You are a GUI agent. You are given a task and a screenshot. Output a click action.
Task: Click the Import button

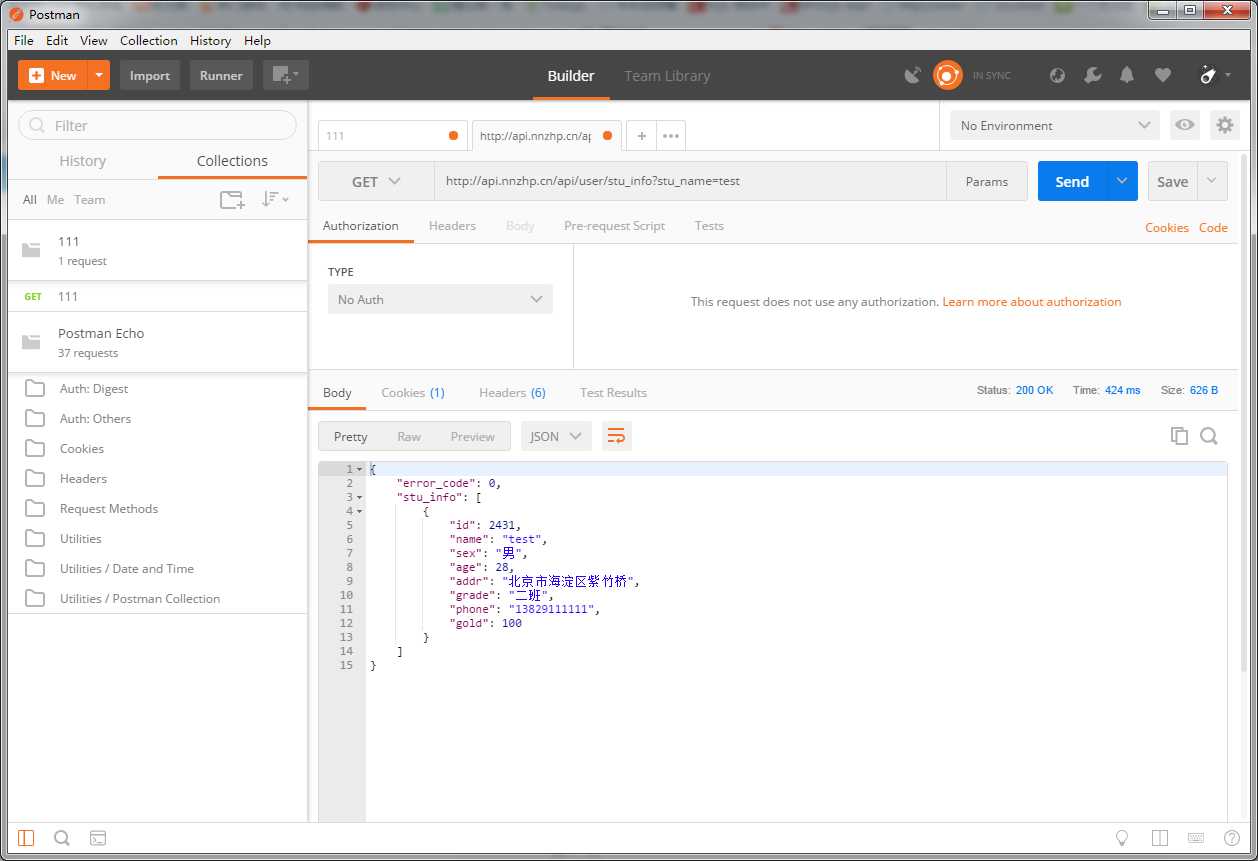coord(150,75)
